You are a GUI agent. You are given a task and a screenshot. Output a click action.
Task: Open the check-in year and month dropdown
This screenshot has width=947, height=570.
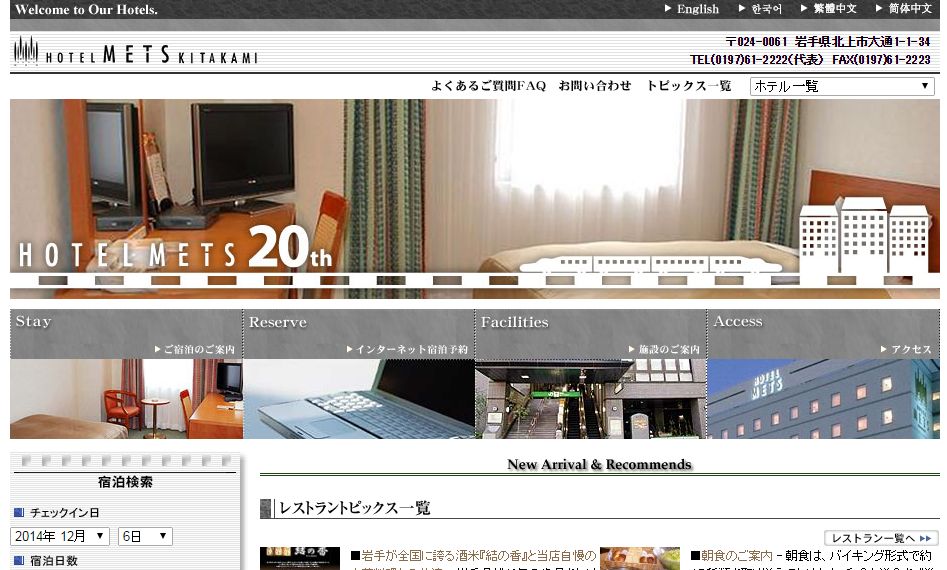[x=60, y=536]
